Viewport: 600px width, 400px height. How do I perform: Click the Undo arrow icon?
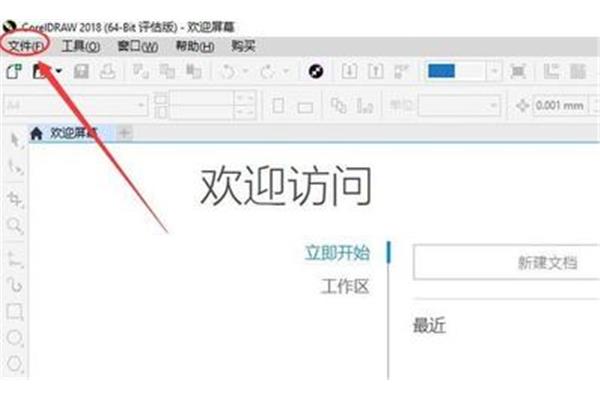coord(229,71)
